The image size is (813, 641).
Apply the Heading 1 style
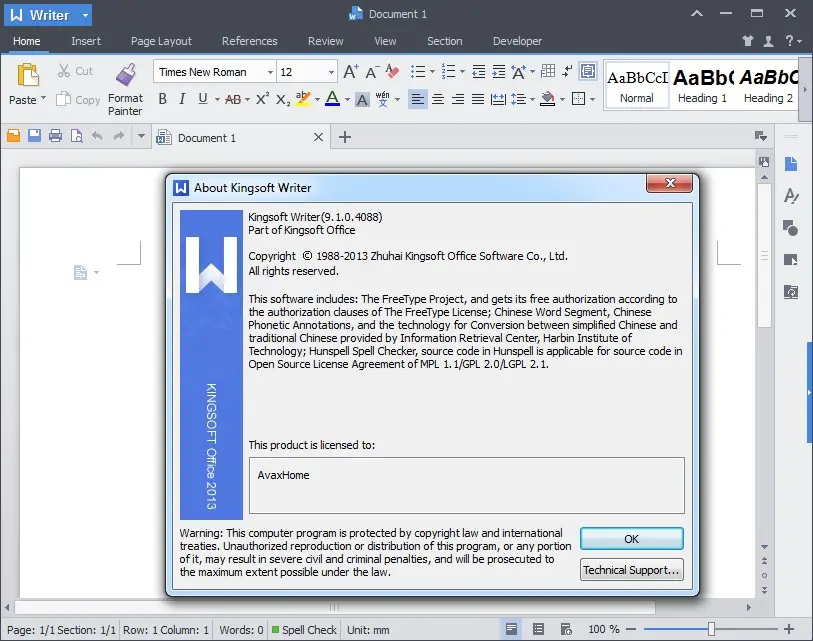[702, 85]
